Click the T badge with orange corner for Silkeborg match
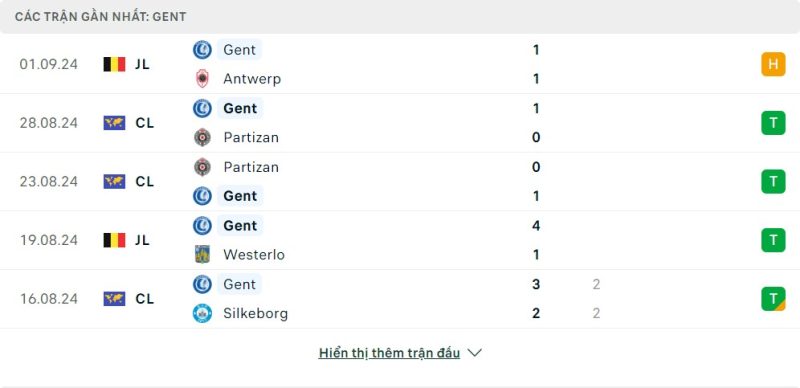 (x=773, y=299)
